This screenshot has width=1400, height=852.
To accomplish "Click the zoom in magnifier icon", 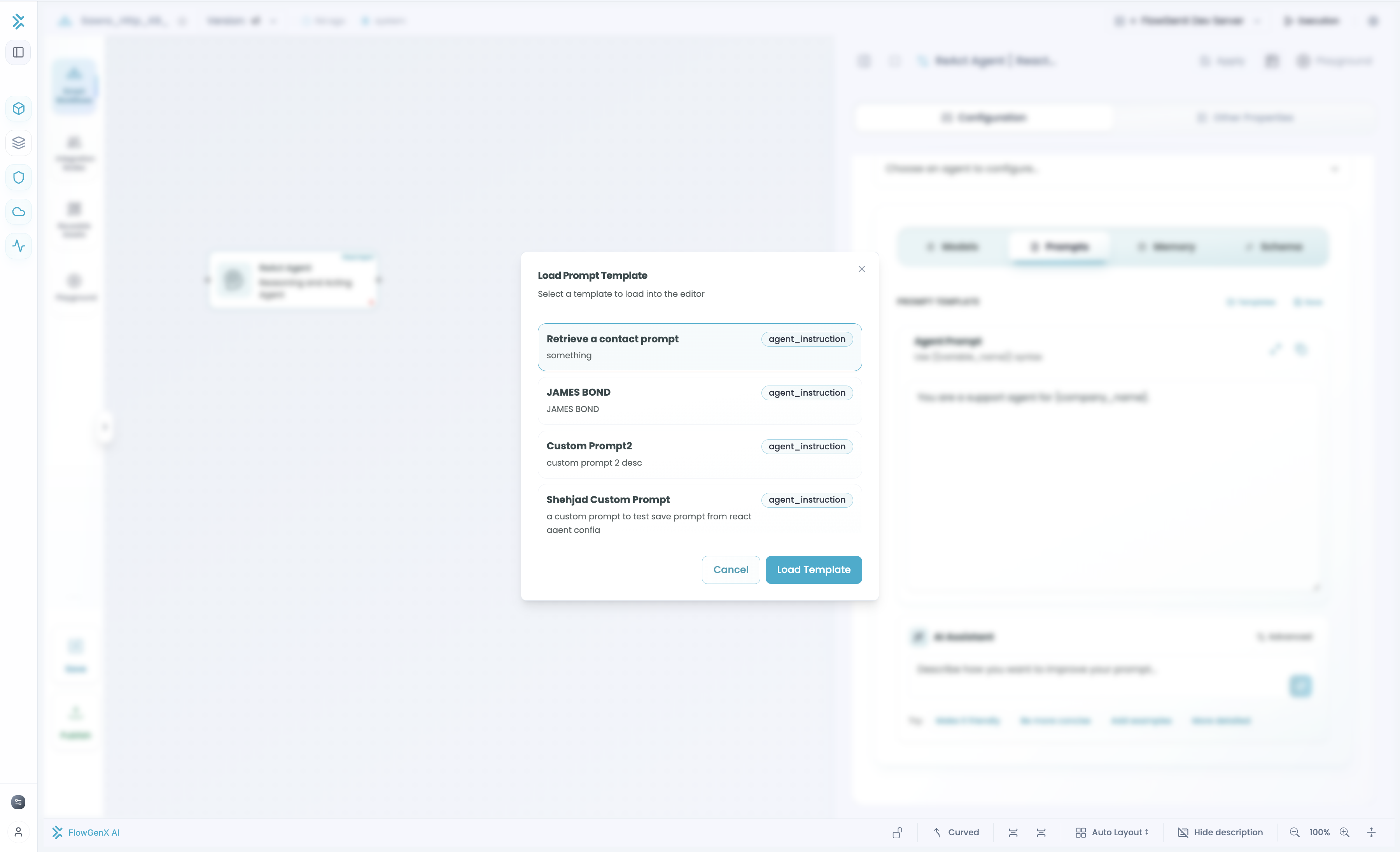I will click(x=1344, y=832).
